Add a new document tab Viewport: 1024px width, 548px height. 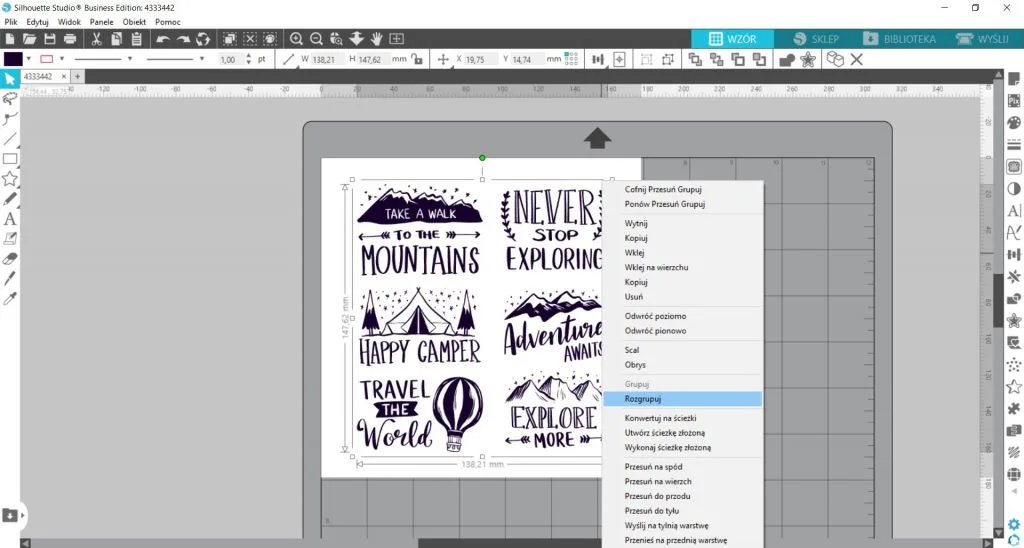pos(77,76)
